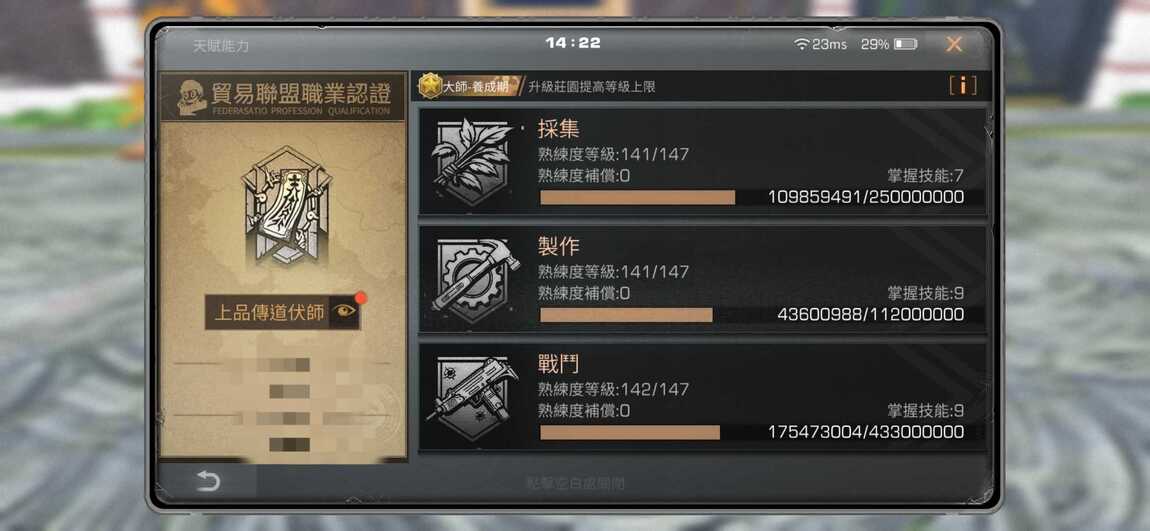
Task: Open the 製作 proficiency row
Action: 703,279
